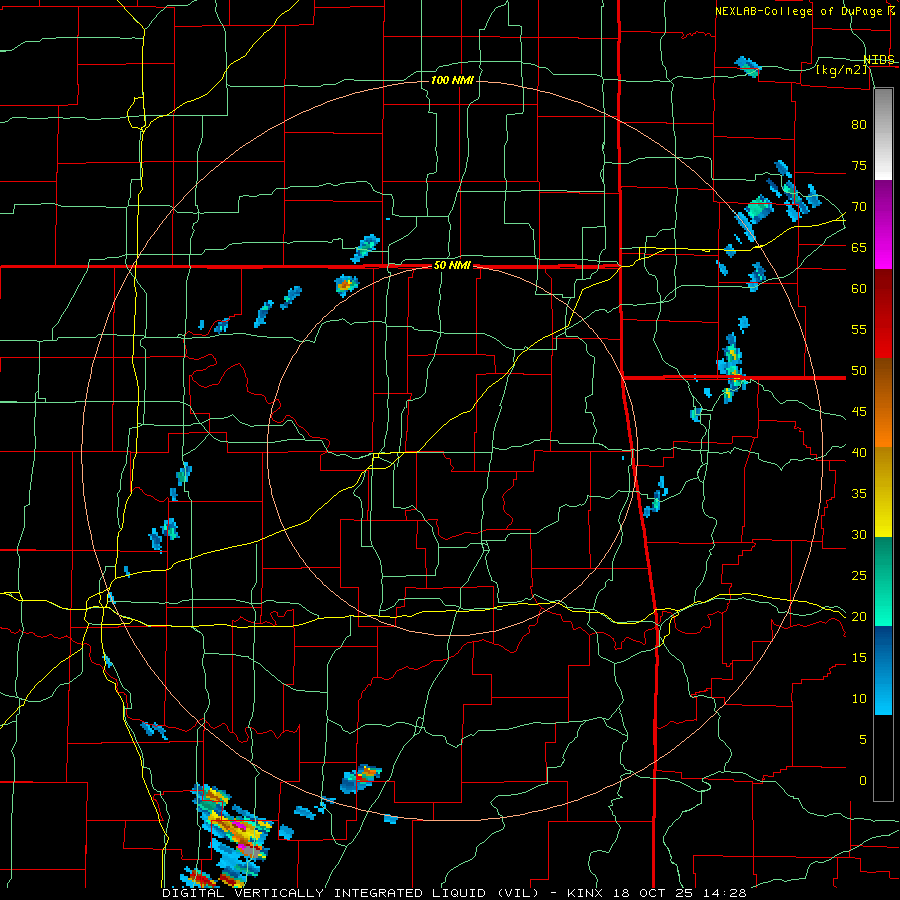
Task: Click the 100 NMI range ring label
Action: pyautogui.click(x=452, y=80)
